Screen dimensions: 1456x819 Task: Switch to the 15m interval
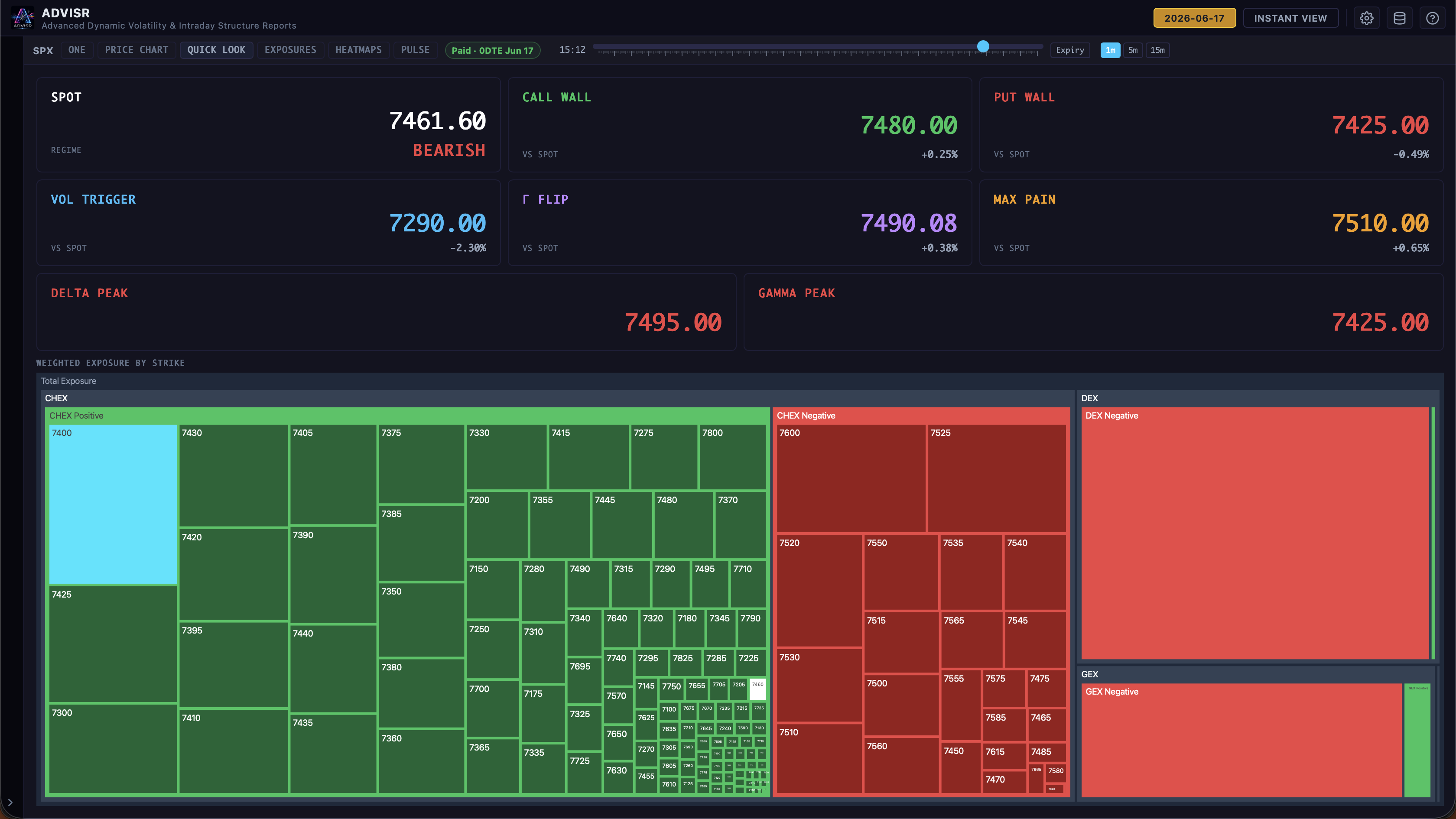click(1157, 50)
